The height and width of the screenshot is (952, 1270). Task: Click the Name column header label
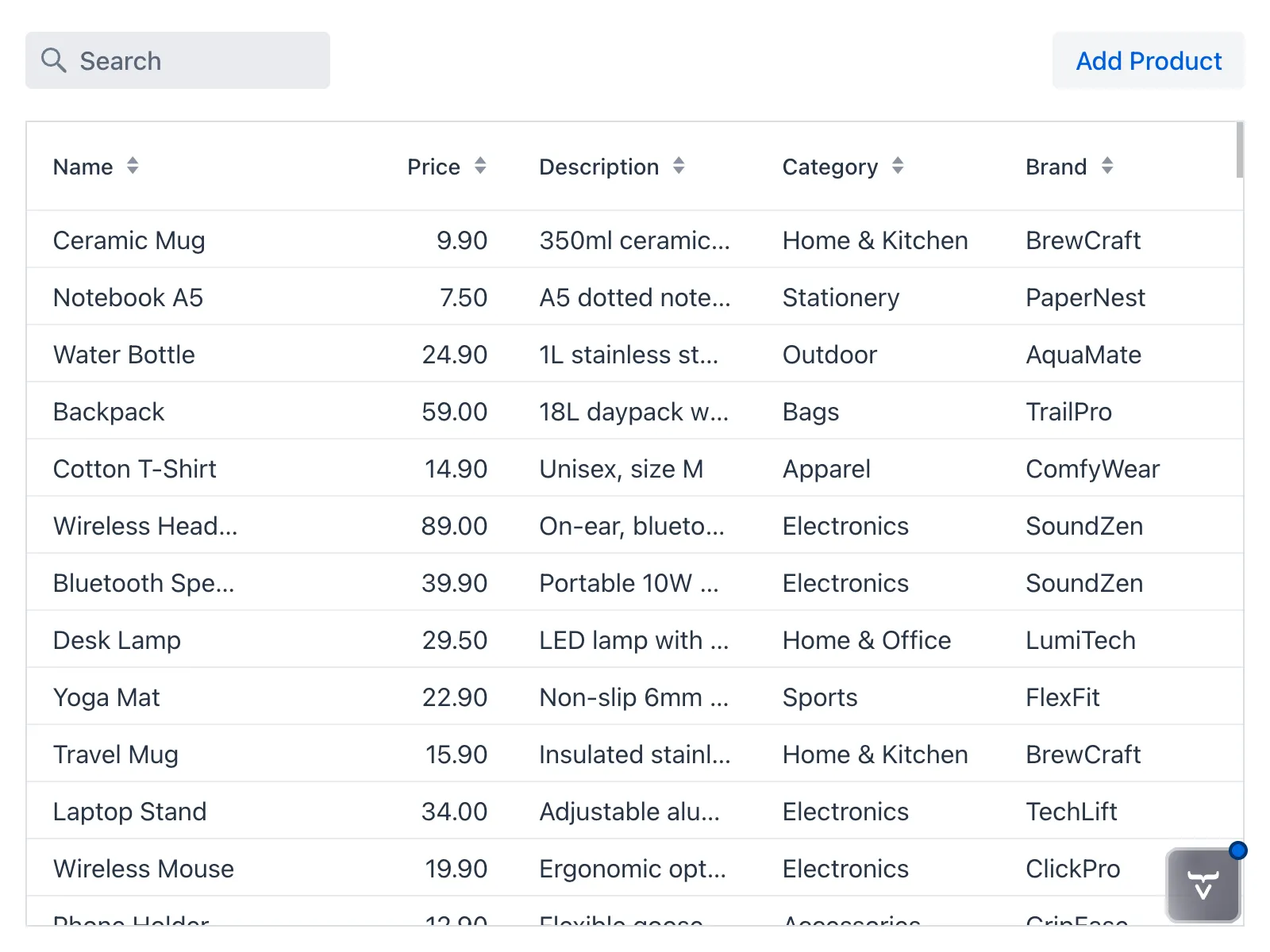(x=83, y=166)
